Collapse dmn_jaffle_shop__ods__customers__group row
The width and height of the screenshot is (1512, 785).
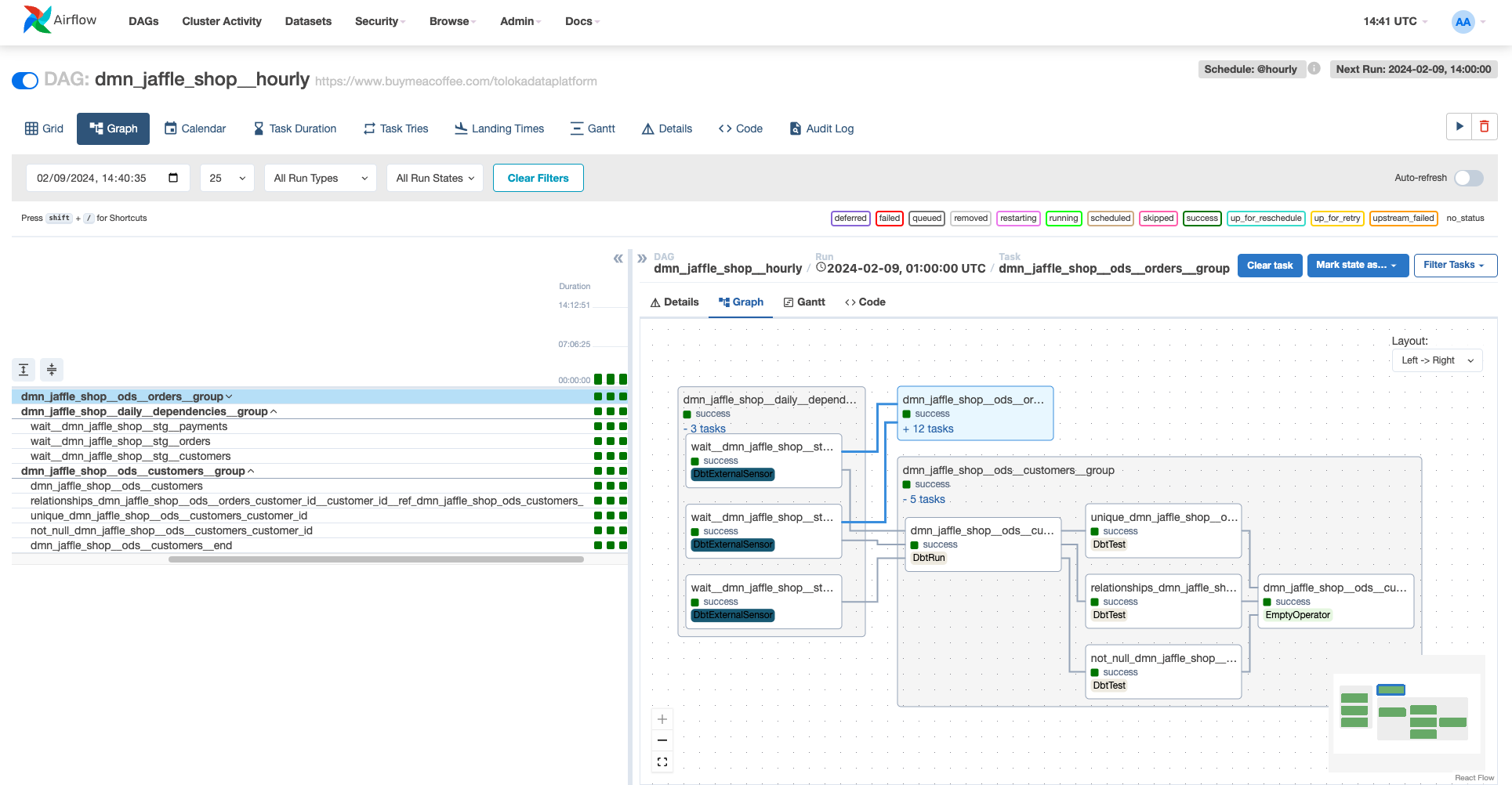pyautogui.click(x=137, y=471)
